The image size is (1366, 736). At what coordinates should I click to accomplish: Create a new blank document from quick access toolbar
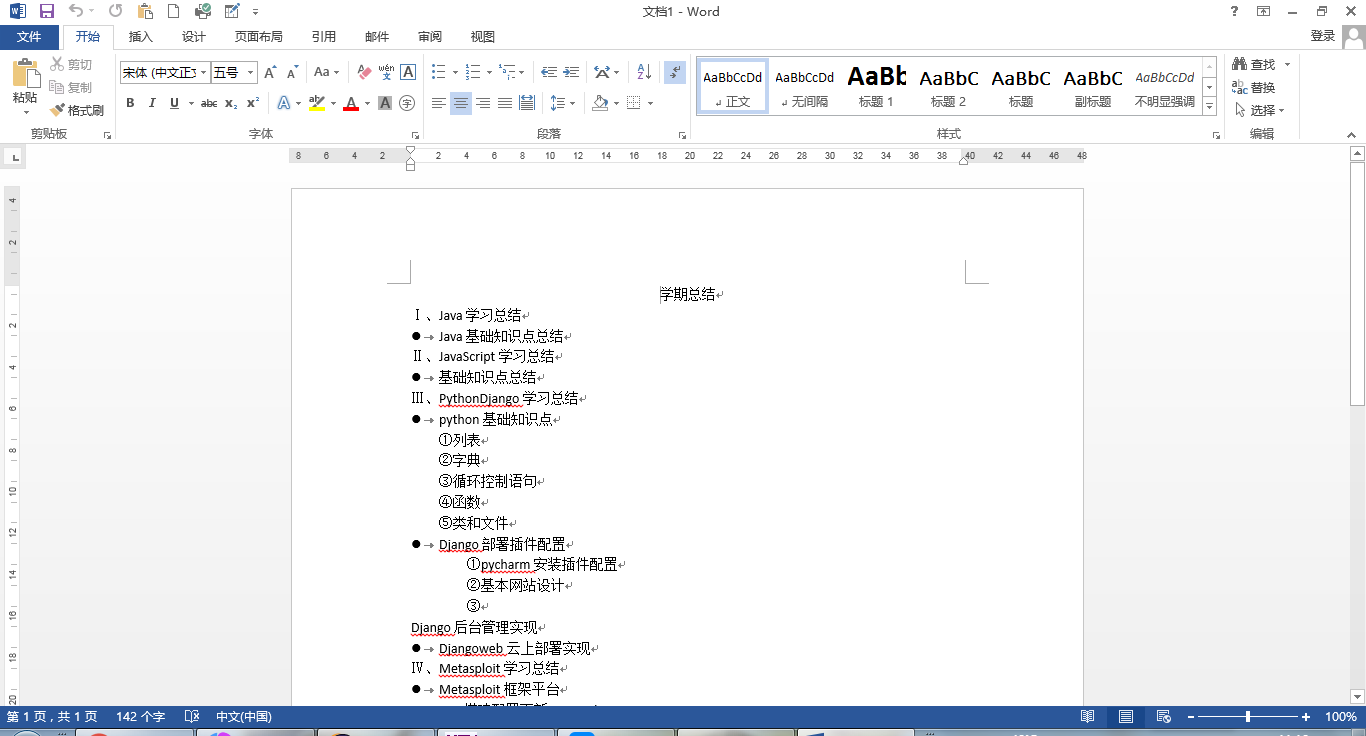[x=174, y=12]
